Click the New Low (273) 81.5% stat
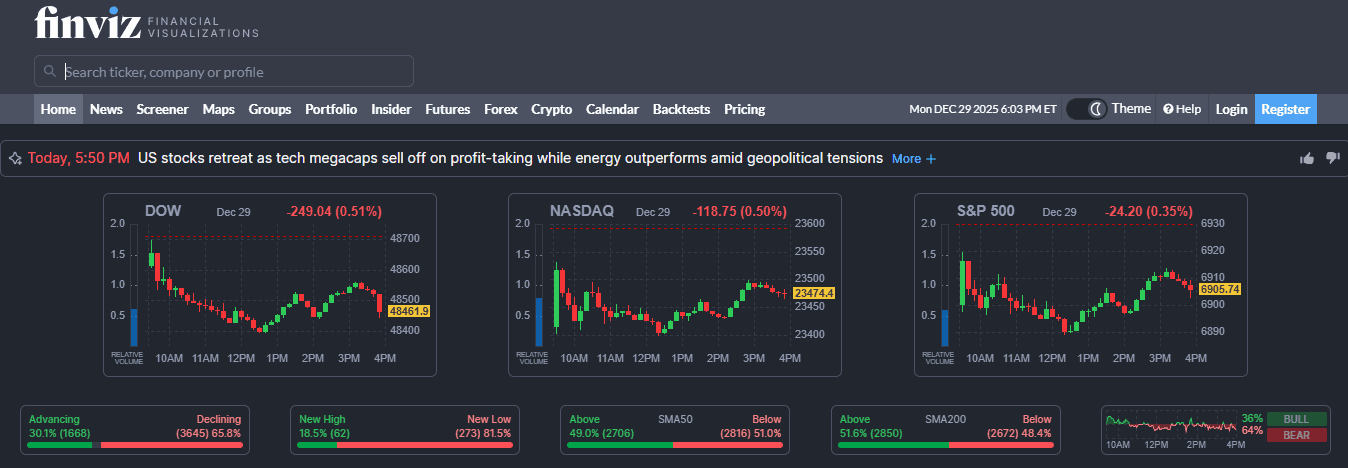Screen dimensions: 1348x468 tap(484, 426)
